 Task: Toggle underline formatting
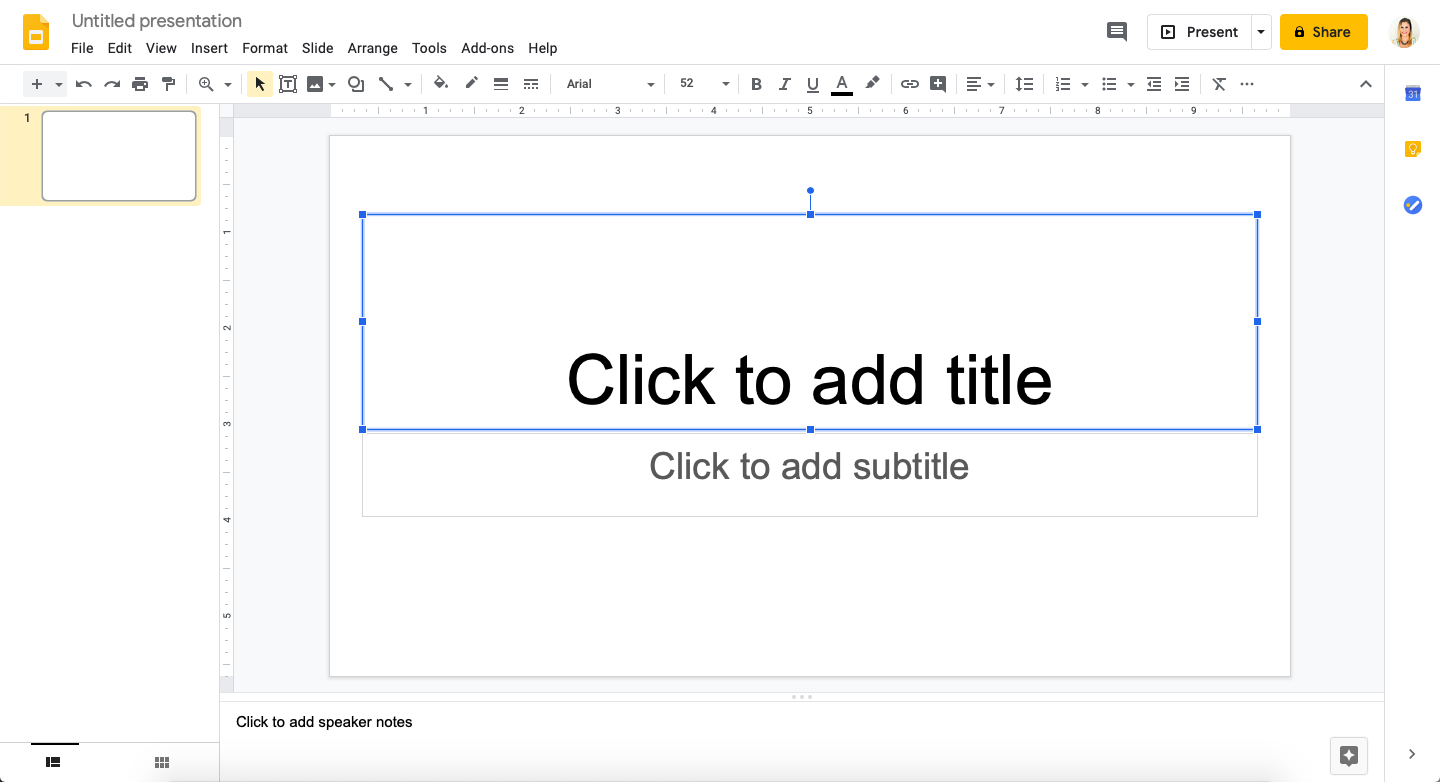[813, 84]
